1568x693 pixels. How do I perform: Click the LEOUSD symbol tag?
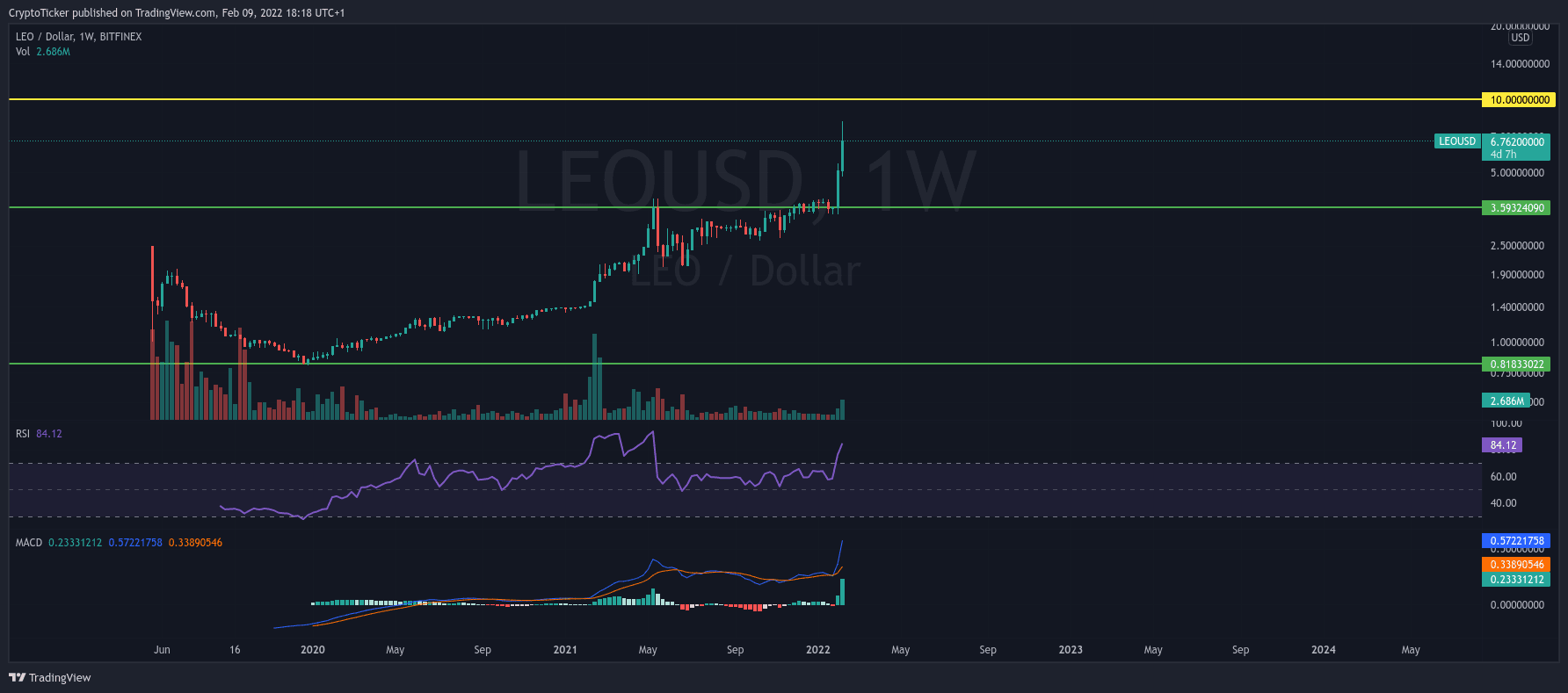1456,141
